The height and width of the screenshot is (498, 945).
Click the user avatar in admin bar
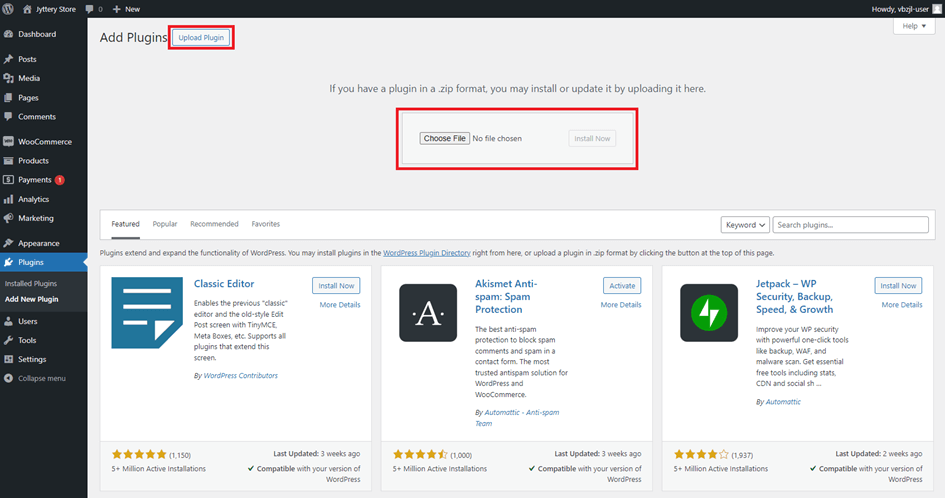click(x=937, y=9)
